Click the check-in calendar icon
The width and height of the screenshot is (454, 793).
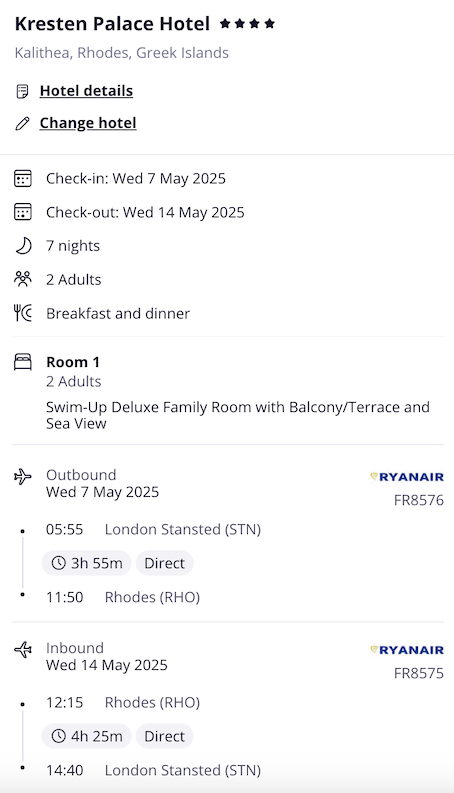[x=23, y=179]
